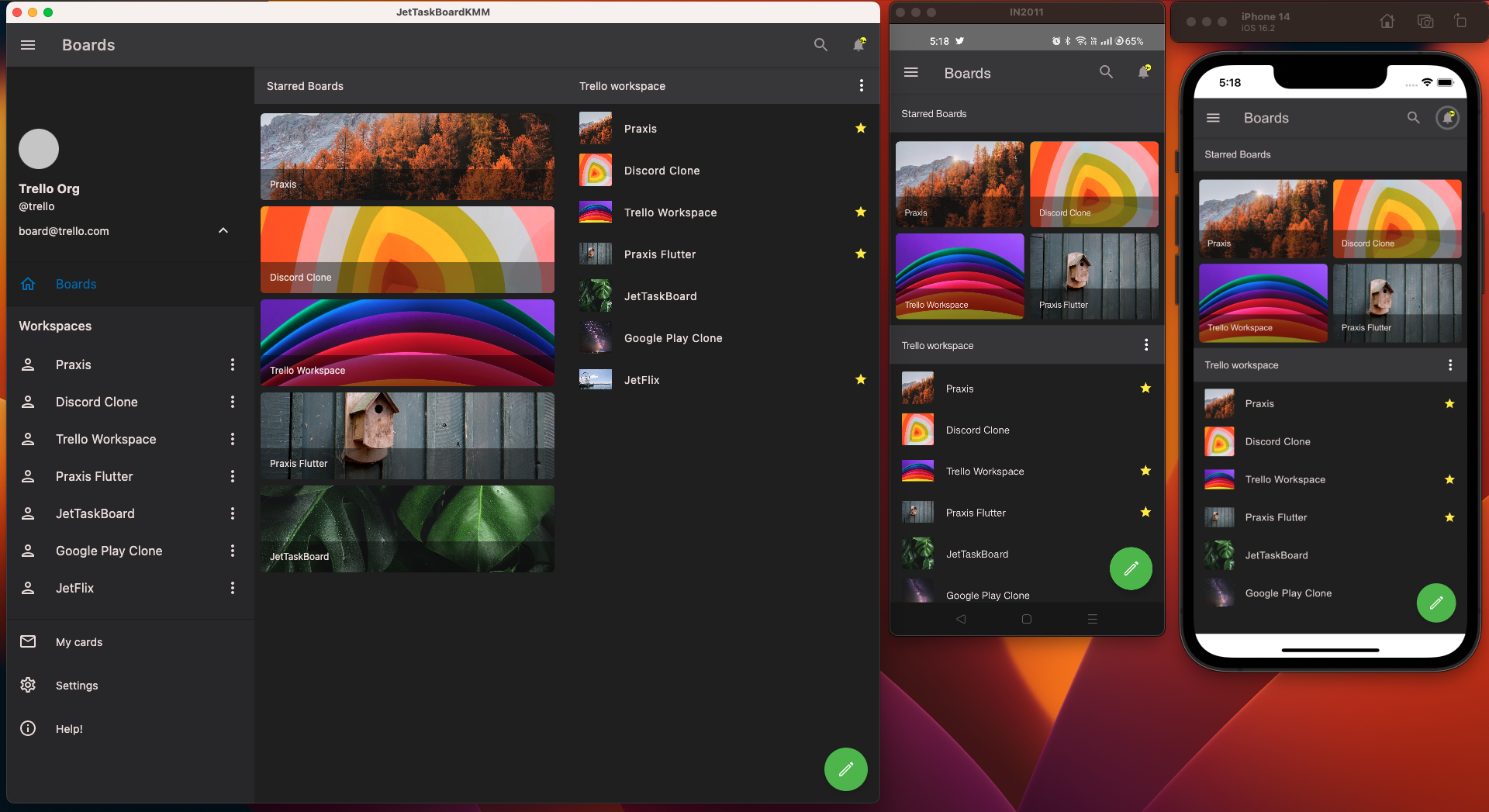Tap green pencil FAB in iPhone simulator
The width and height of the screenshot is (1489, 812).
pyautogui.click(x=1436, y=603)
